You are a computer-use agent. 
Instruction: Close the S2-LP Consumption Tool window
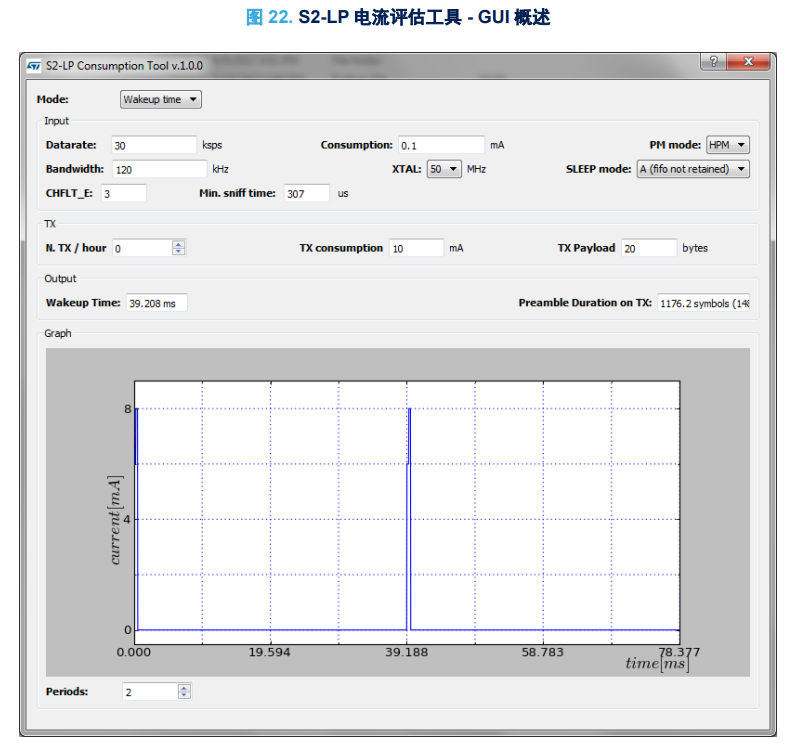coord(748,62)
